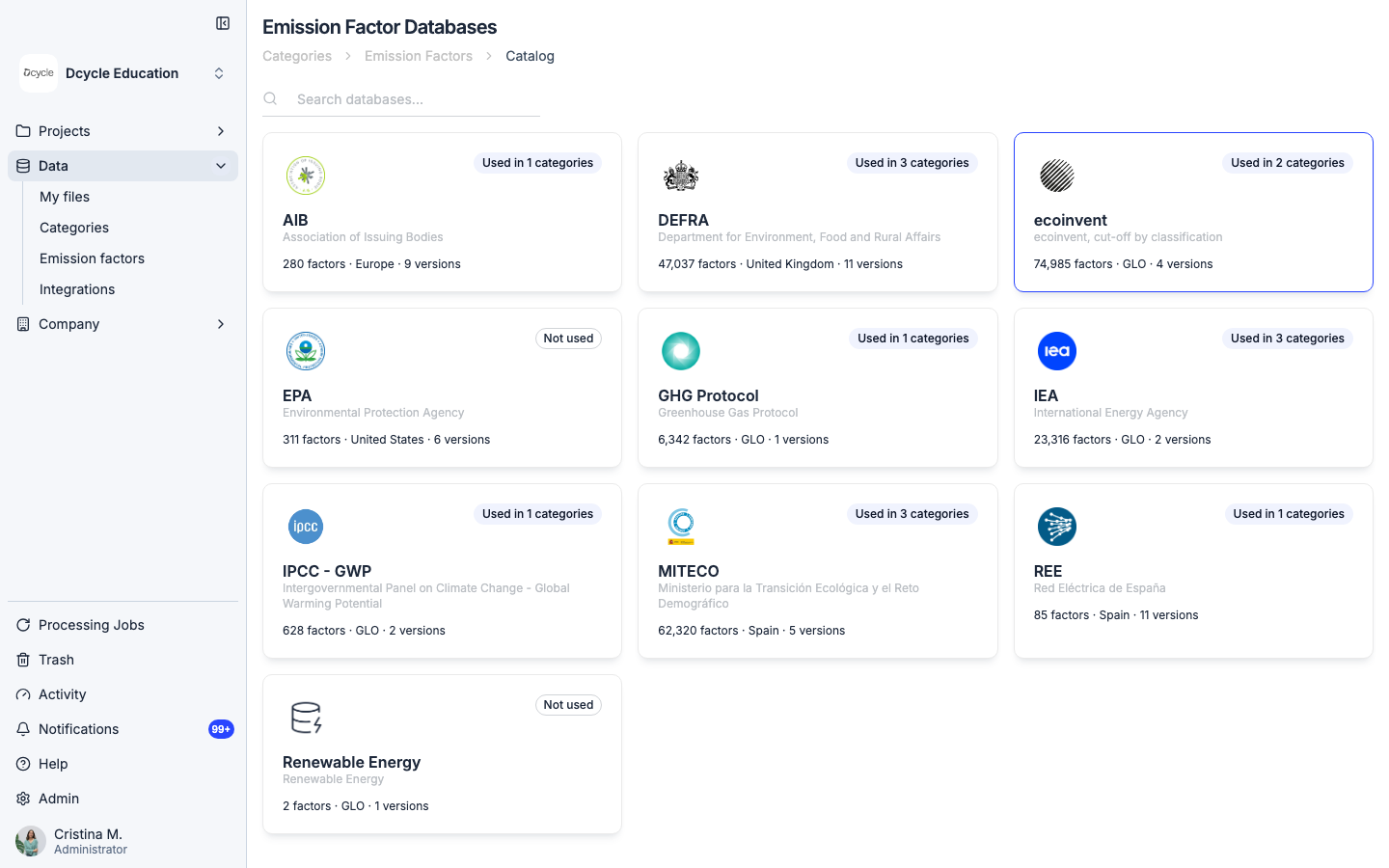Viewport: 1389px width, 868px height.
Task: Select '311 factors · United States · 6 versions' text
Action: [386, 440]
